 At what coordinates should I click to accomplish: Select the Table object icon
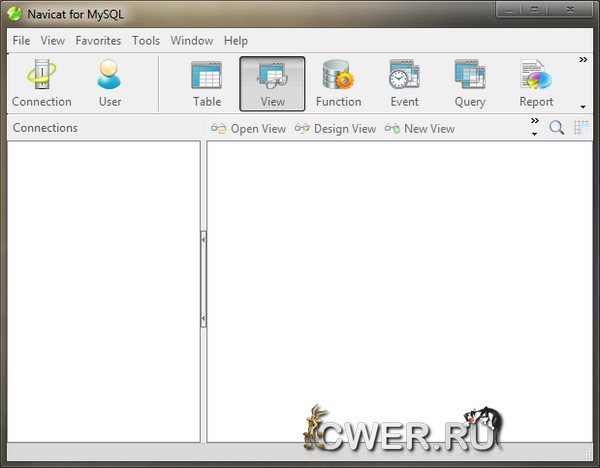(207, 84)
